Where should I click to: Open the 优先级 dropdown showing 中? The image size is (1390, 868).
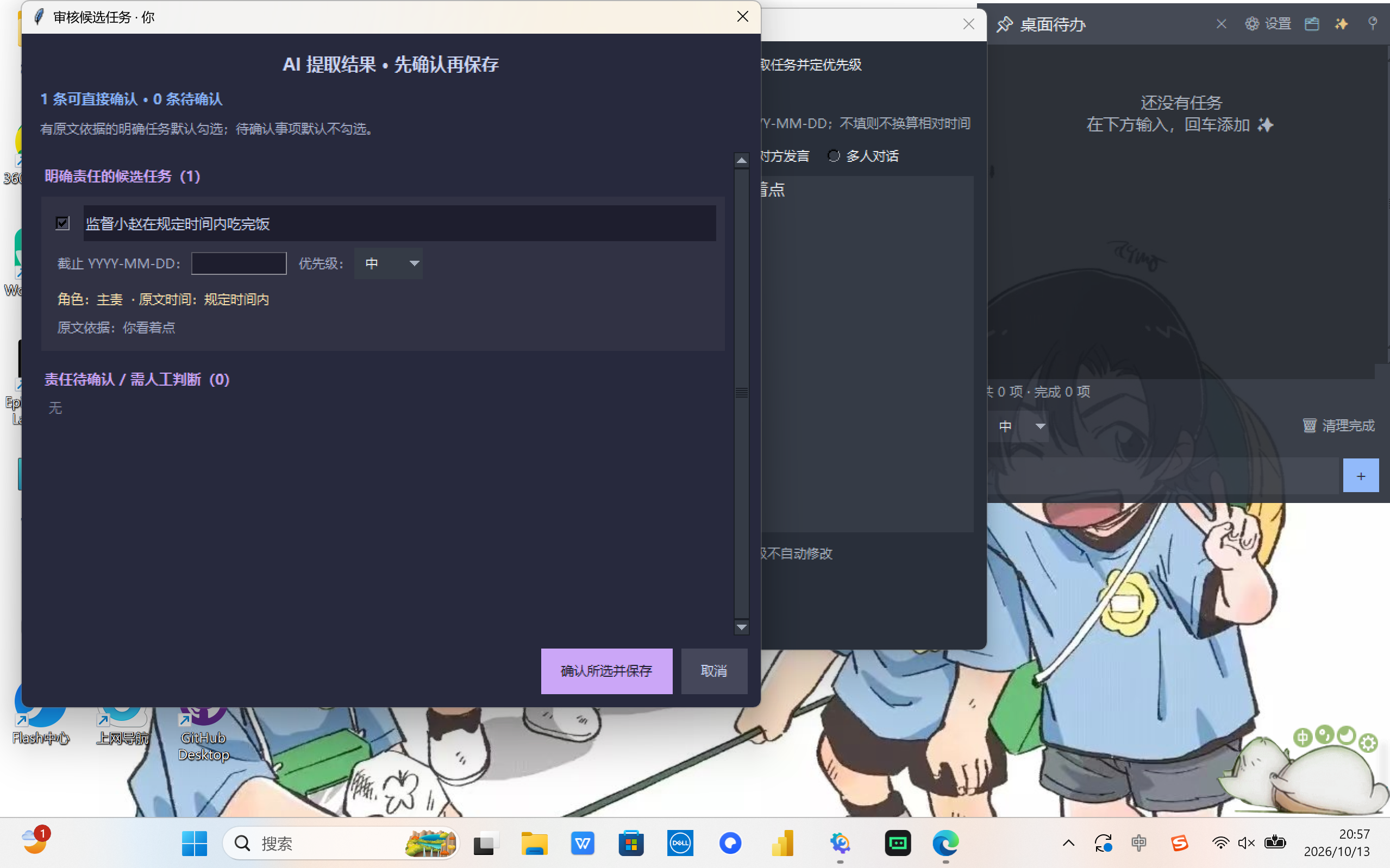pos(388,263)
